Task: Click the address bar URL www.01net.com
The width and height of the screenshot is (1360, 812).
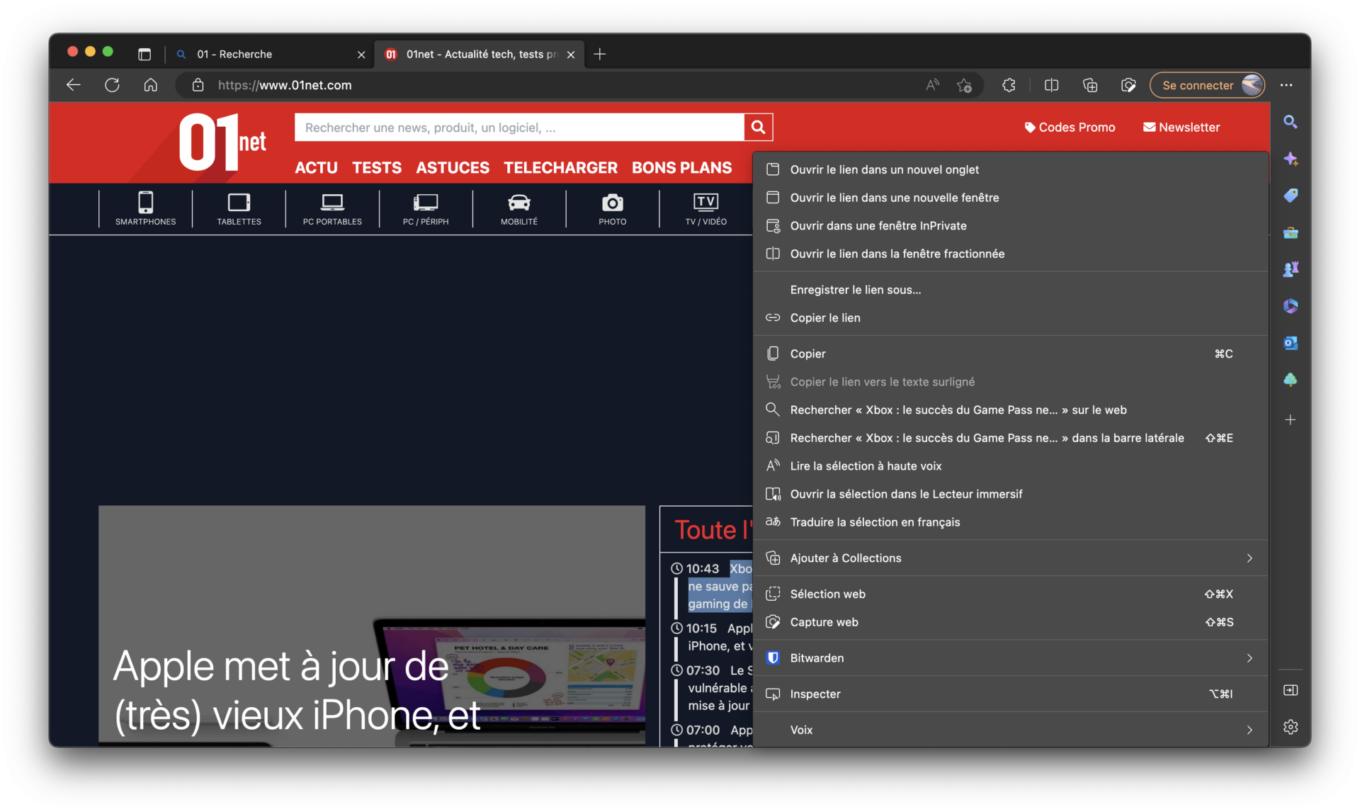Action: pos(285,85)
